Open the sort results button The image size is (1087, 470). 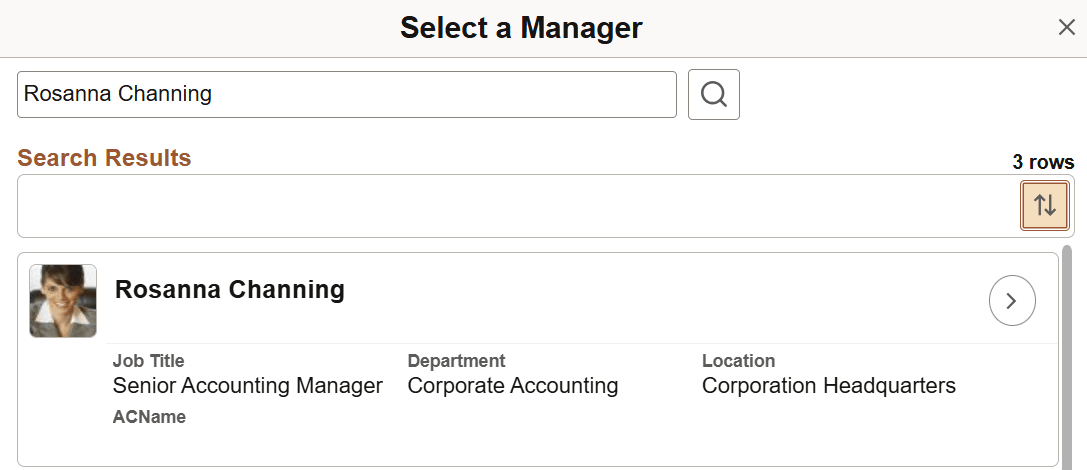[1044, 206]
